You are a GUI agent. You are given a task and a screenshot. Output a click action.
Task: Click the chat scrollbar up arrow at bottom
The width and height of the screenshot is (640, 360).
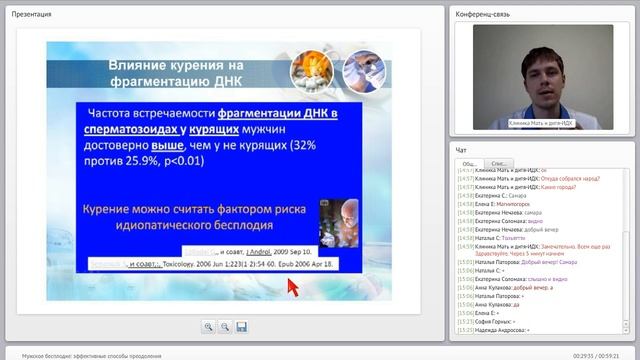[x=626, y=324]
